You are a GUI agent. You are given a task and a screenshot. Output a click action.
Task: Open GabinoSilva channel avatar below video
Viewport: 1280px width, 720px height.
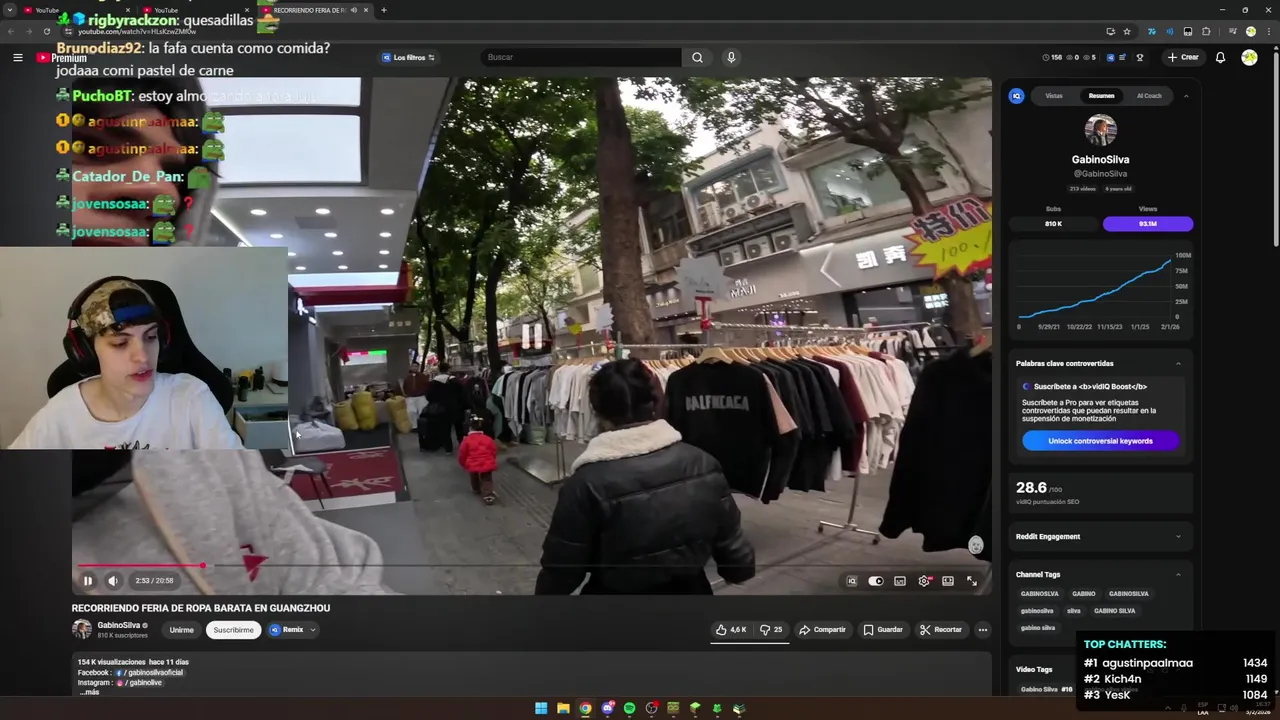coord(82,629)
